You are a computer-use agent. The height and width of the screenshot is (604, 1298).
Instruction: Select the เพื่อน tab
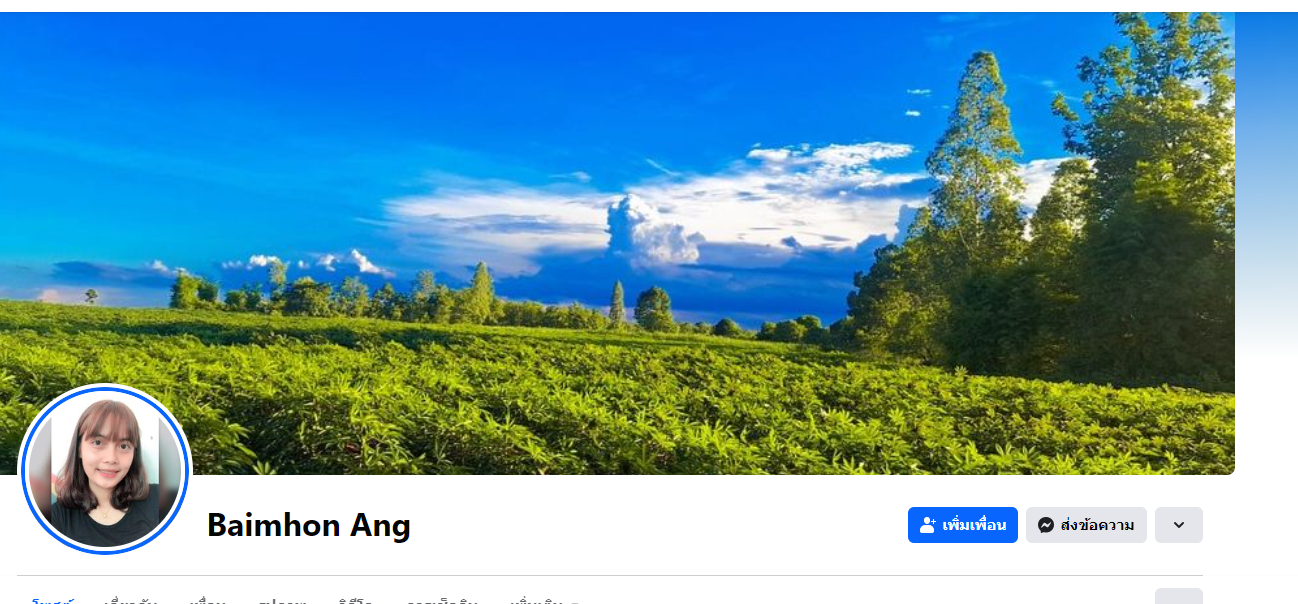point(207,602)
